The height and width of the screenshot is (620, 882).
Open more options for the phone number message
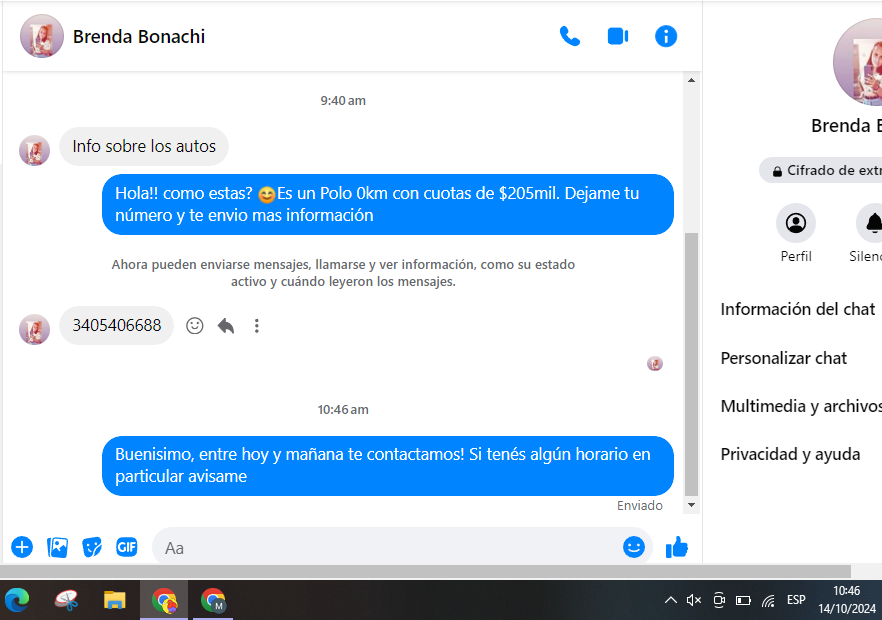click(x=257, y=326)
